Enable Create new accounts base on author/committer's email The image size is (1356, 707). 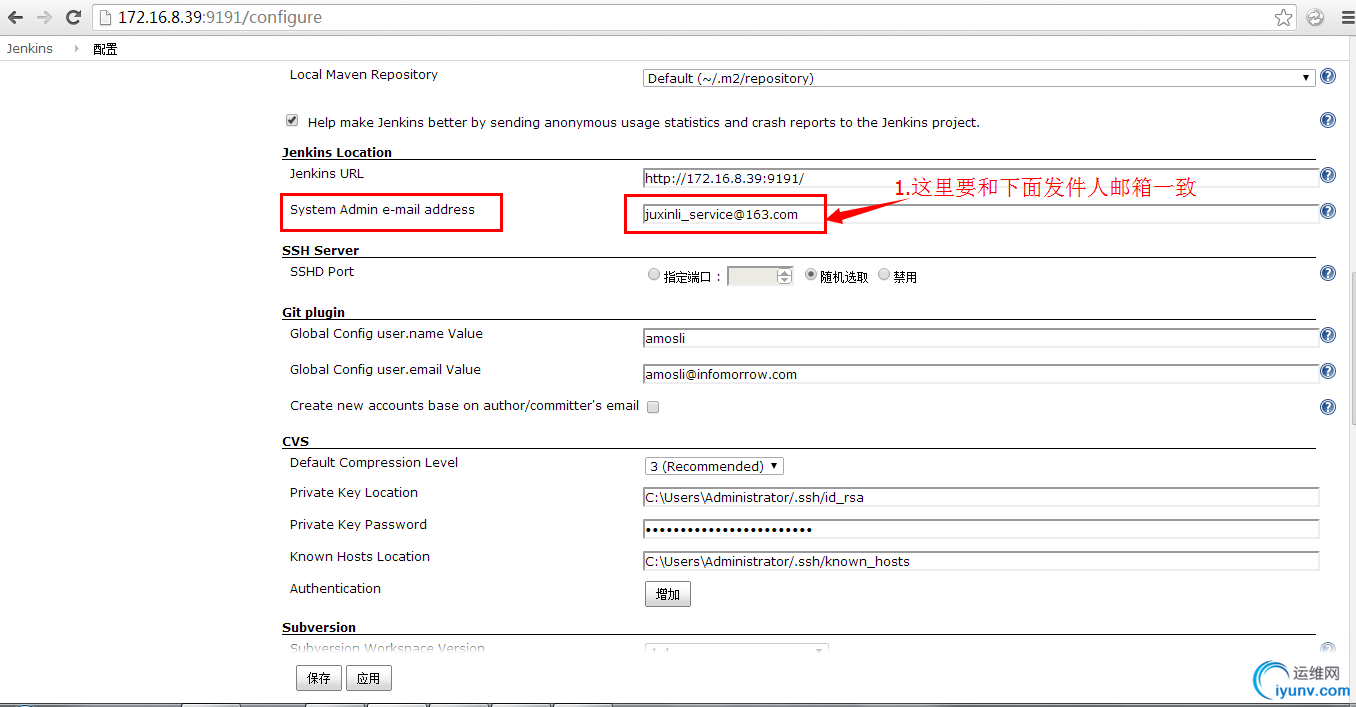pos(653,407)
